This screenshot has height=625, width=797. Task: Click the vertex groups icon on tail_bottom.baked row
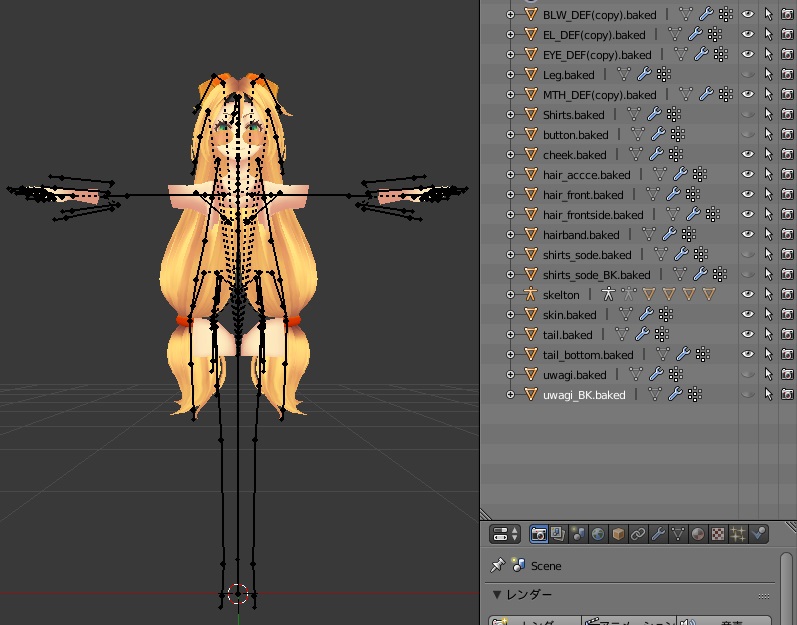point(702,354)
